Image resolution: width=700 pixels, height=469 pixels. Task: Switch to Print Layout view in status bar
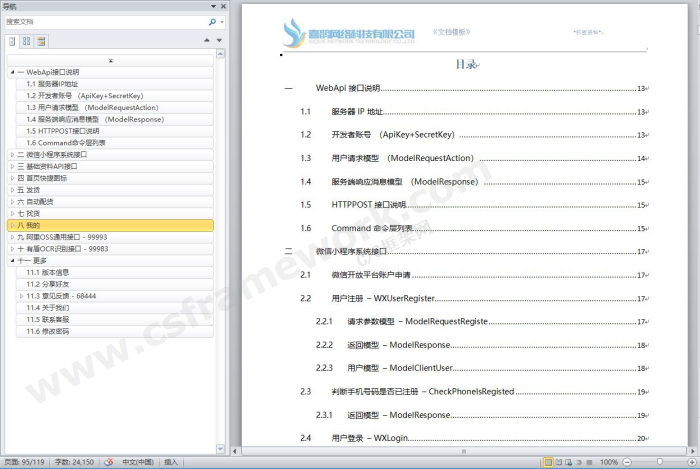point(548,462)
